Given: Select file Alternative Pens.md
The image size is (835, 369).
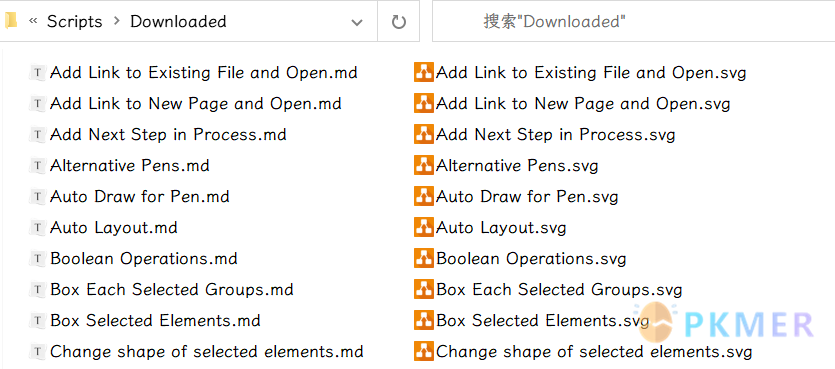Looking at the screenshot, I should click(129, 166).
